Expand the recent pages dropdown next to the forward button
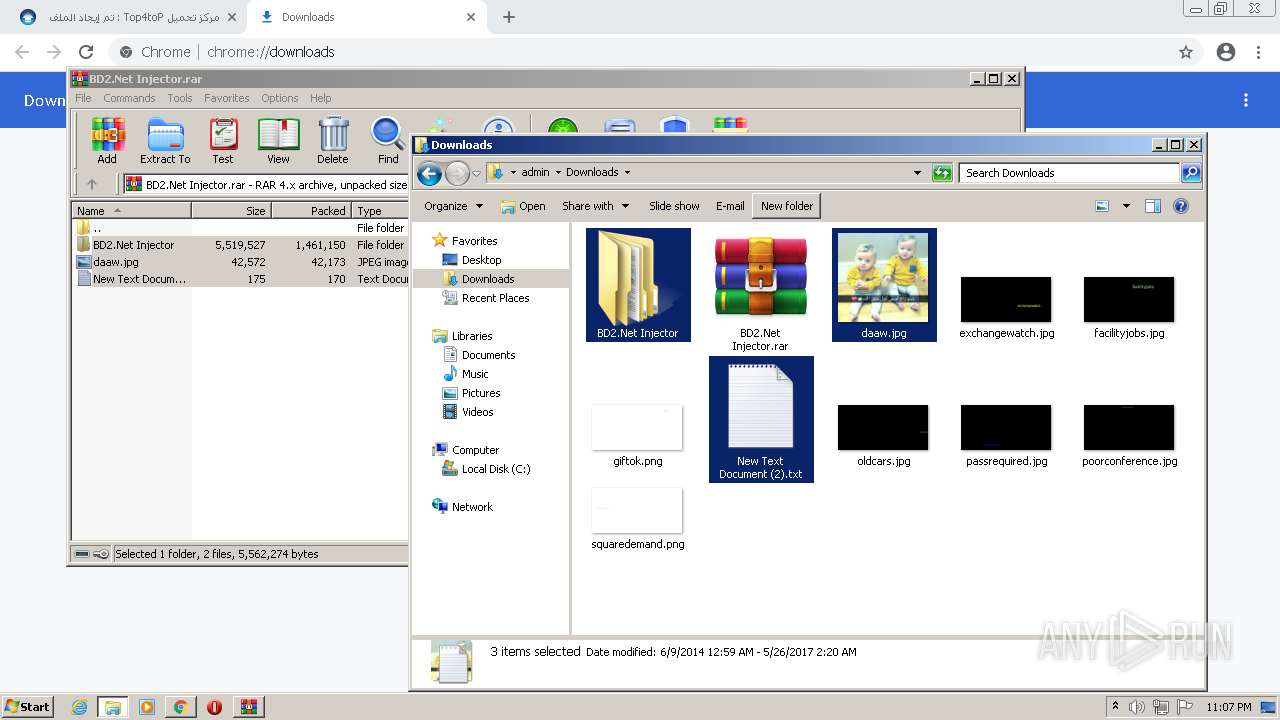 pos(476,173)
